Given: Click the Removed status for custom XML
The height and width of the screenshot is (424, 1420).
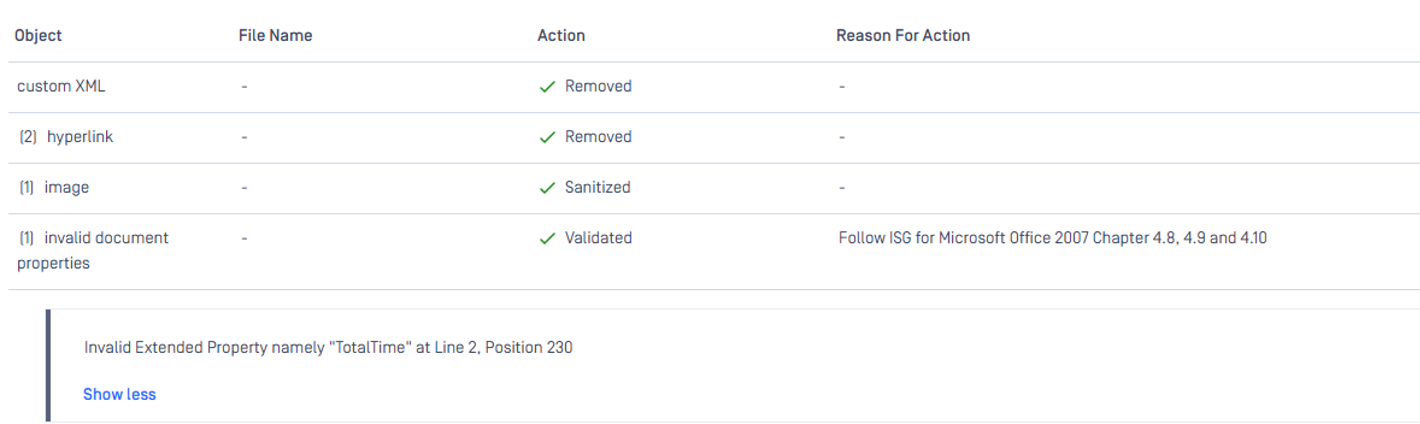Looking at the screenshot, I should [598, 86].
